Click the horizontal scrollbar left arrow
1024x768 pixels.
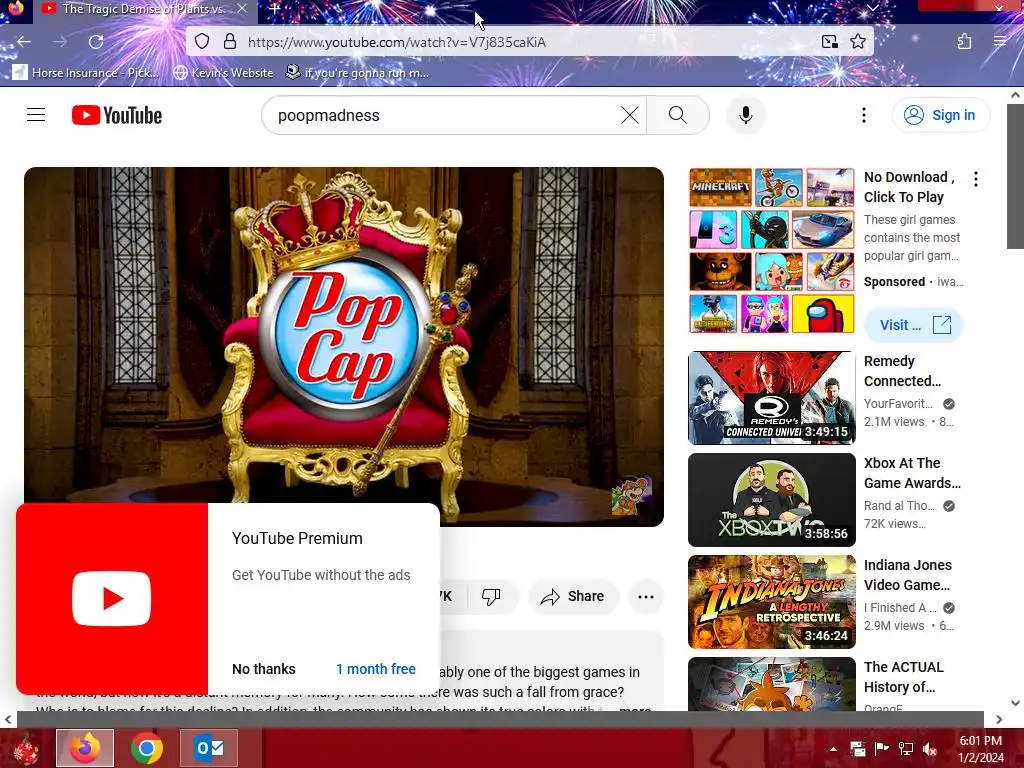pos(8,719)
